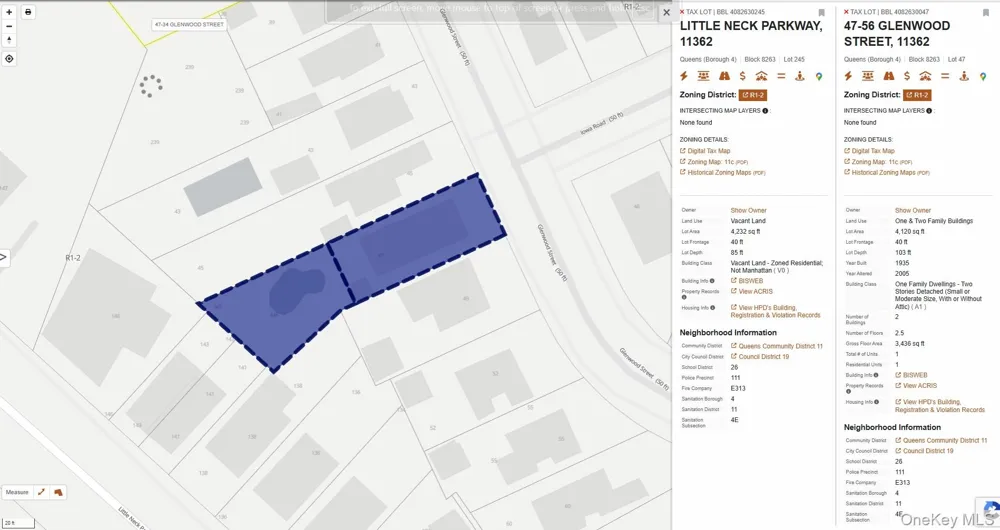Open Digital Tax Map link in Little Neck panel
This screenshot has width=1000, height=530.
pyautogui.click(x=705, y=151)
